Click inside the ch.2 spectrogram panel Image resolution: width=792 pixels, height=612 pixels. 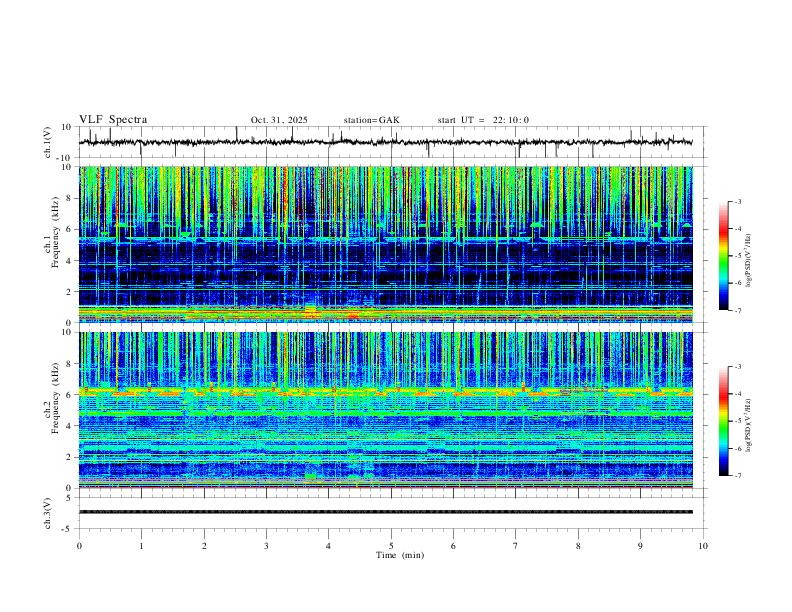click(385, 410)
